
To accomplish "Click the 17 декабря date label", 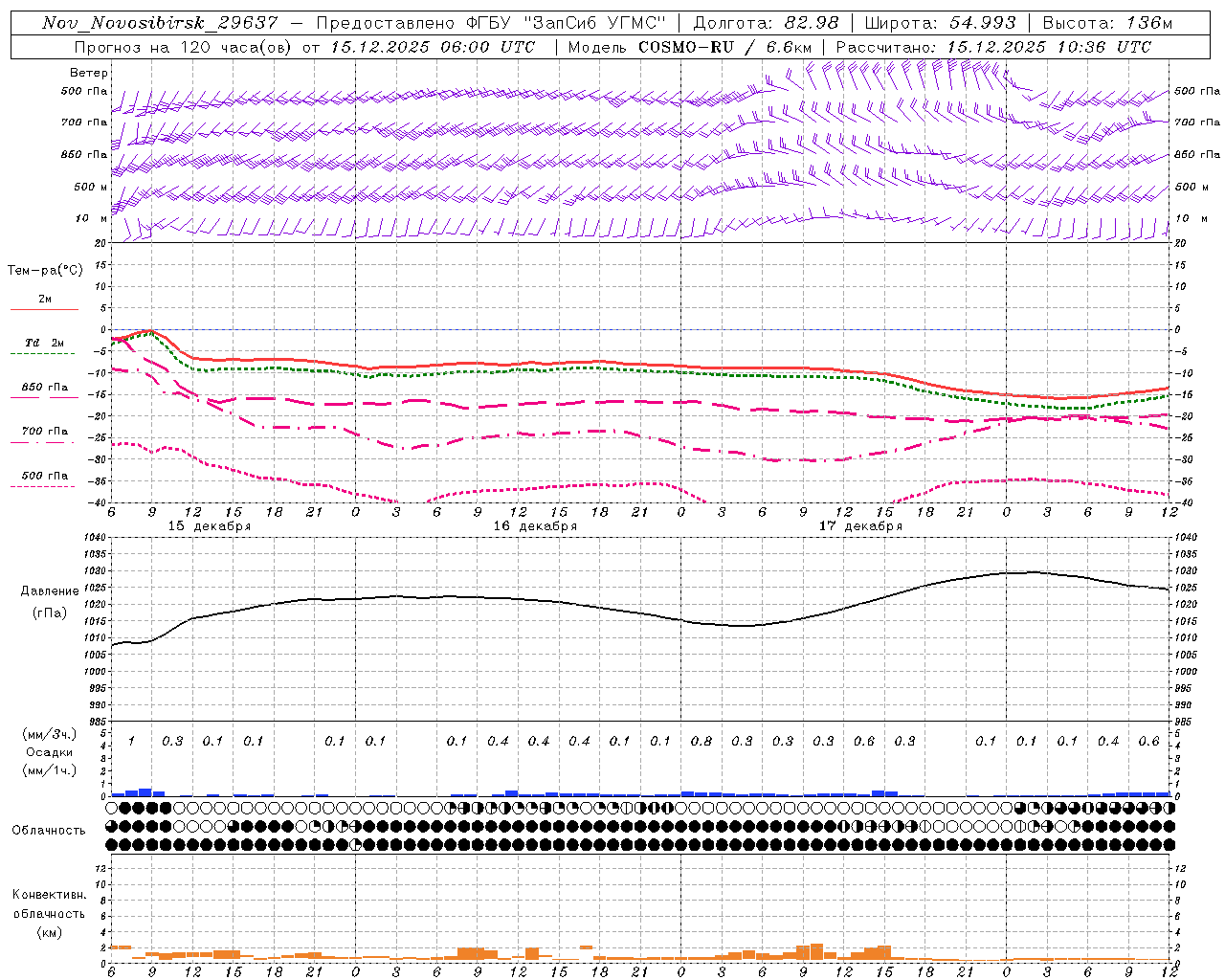I will pyautogui.click(x=860, y=526).
